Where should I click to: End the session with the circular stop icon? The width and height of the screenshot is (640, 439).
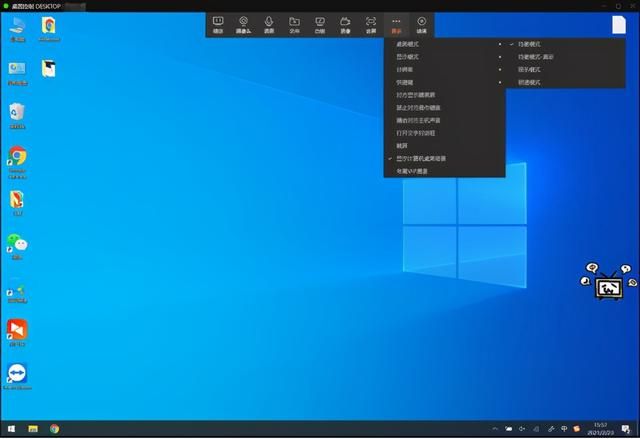pos(422,24)
